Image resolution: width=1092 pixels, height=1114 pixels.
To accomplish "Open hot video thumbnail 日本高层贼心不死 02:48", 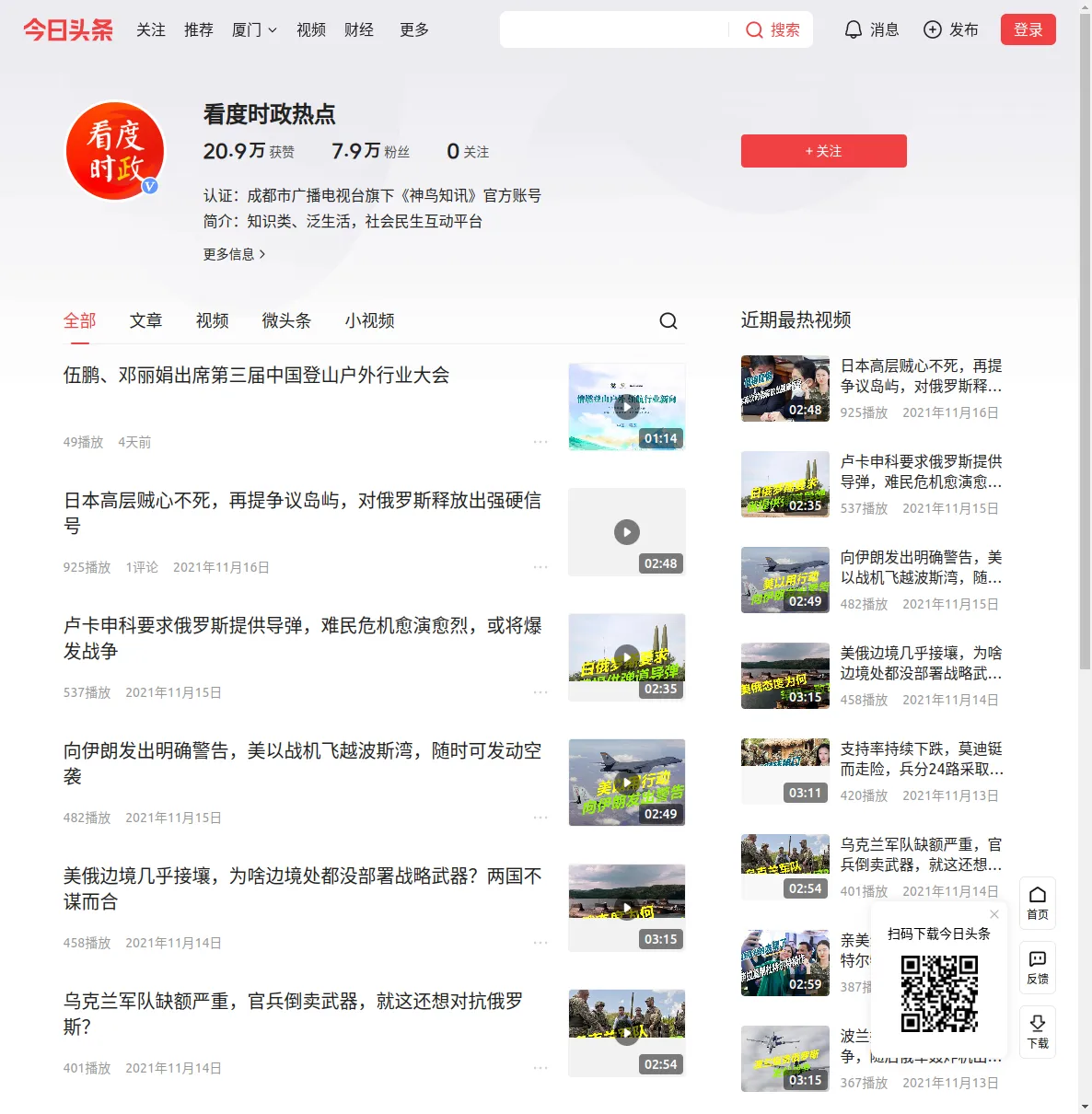I will tap(785, 389).
